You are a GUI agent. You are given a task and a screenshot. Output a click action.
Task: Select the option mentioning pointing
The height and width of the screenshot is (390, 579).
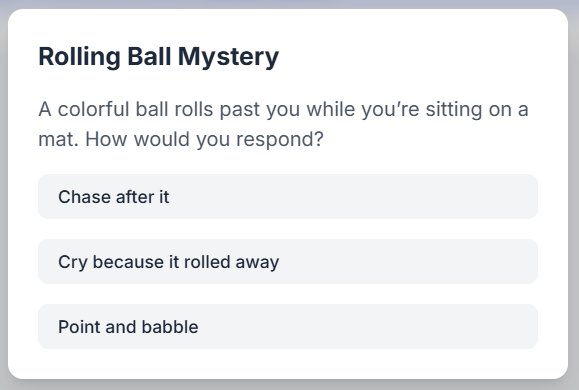pyautogui.click(x=288, y=326)
